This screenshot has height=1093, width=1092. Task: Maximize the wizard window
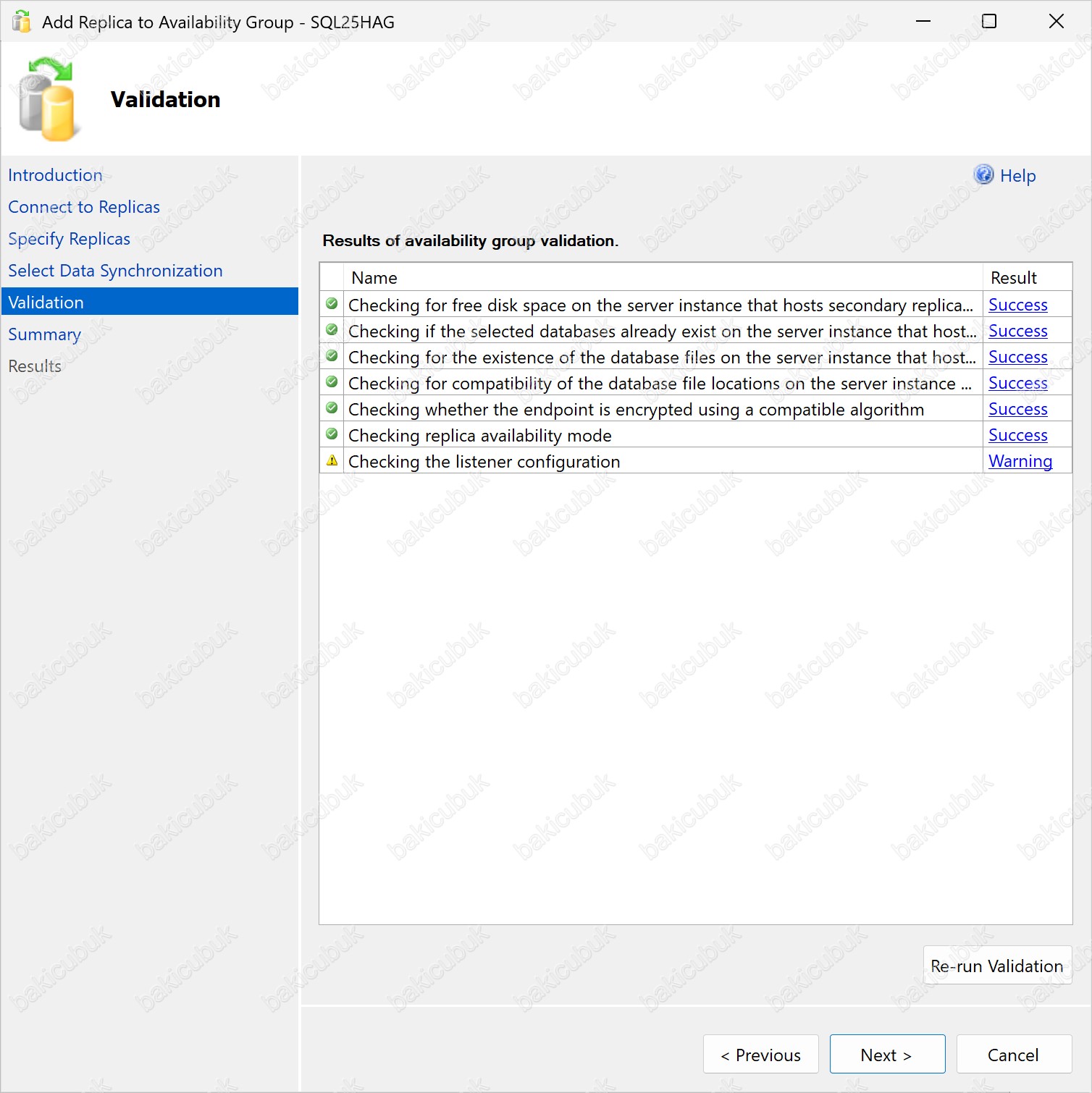tap(988, 22)
